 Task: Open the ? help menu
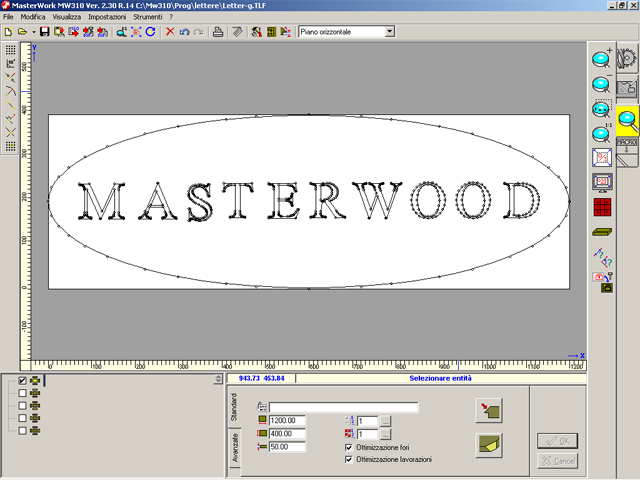[x=171, y=17]
